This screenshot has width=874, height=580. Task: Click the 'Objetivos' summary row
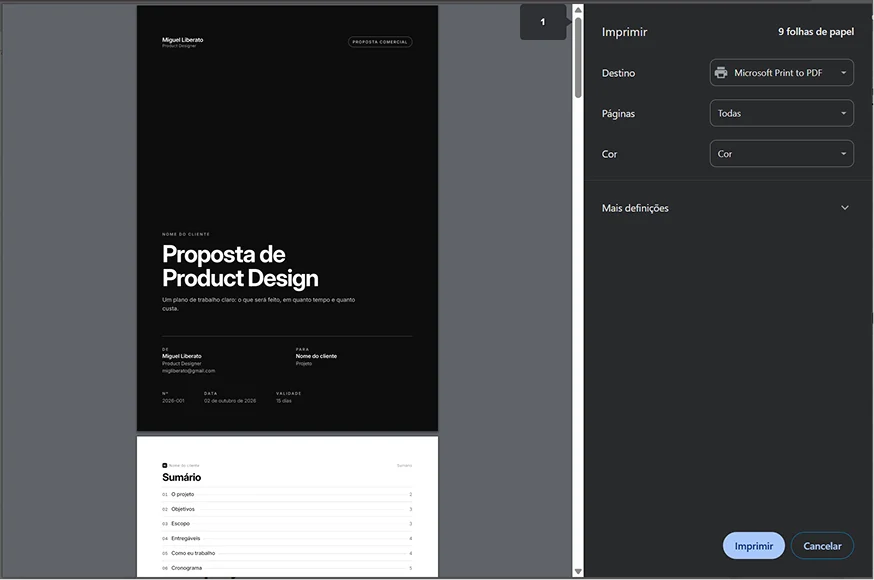[x=287, y=509]
